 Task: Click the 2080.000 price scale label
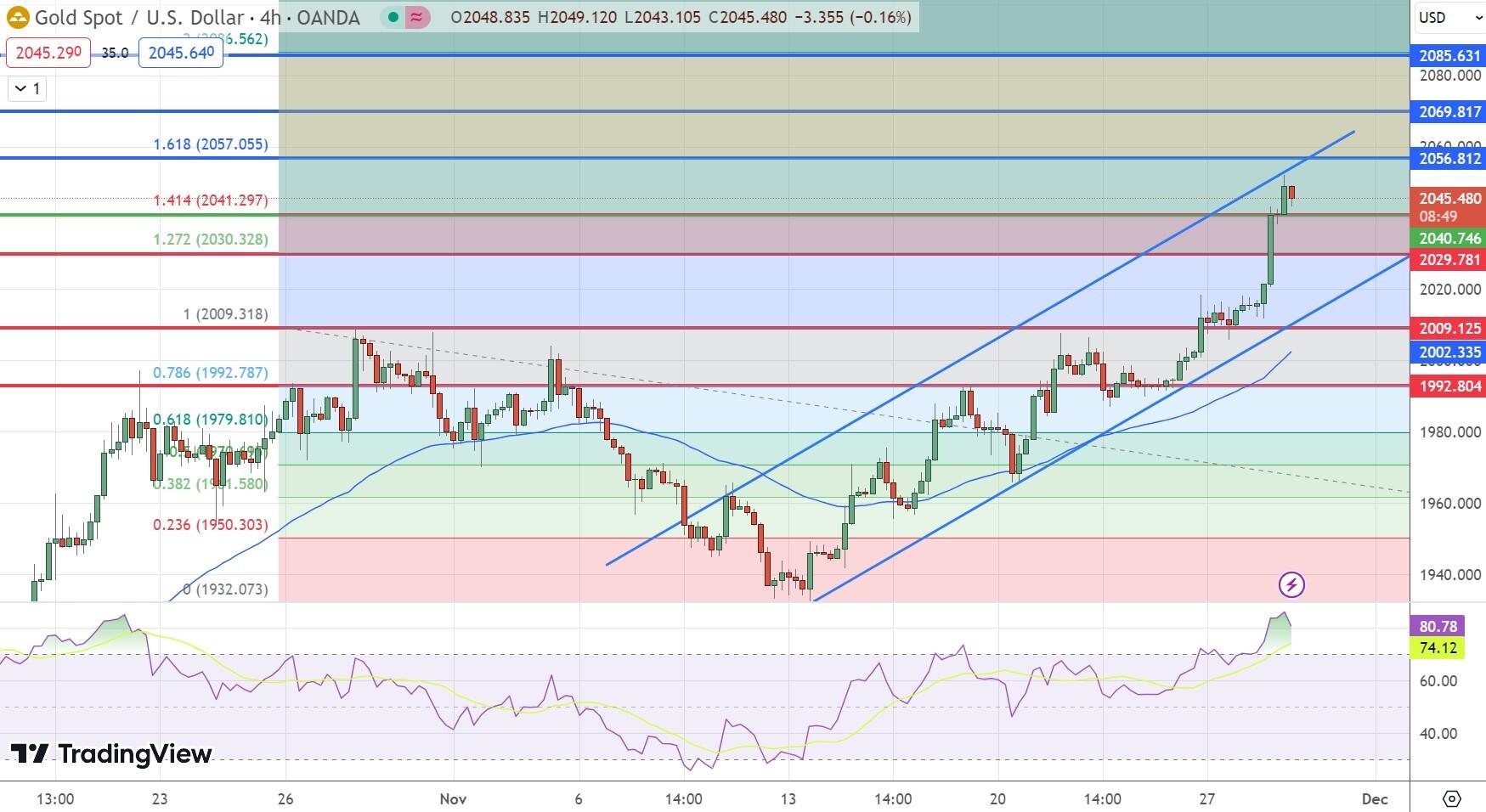[1450, 76]
